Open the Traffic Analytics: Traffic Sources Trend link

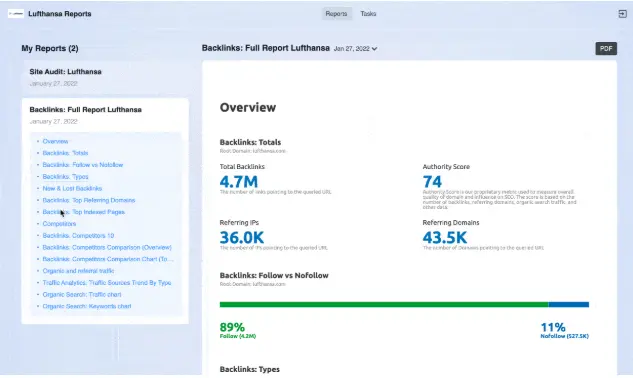tap(107, 283)
